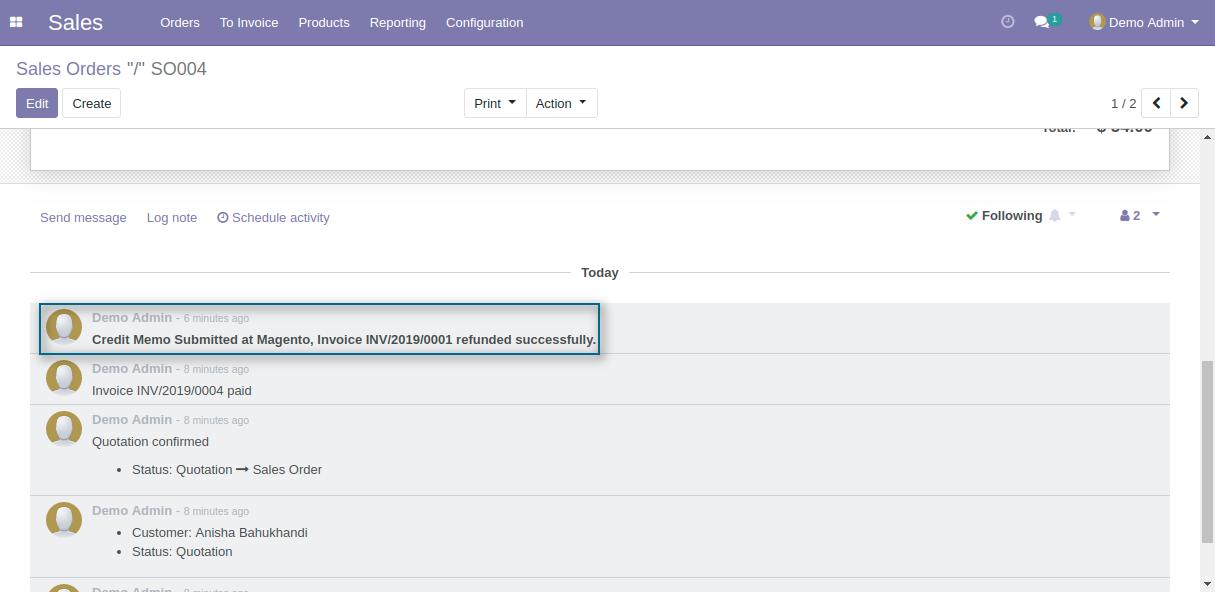Open the activities clock icon

(1007, 22)
